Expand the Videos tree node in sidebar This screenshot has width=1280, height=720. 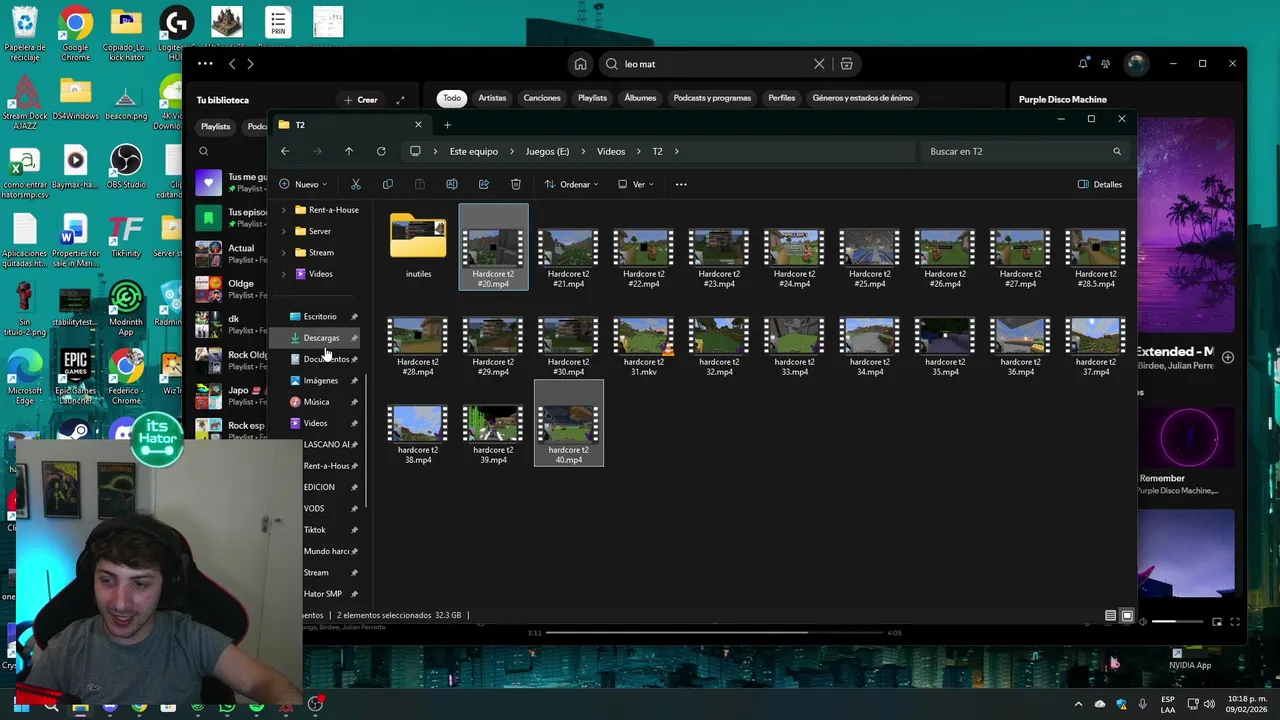coord(284,274)
